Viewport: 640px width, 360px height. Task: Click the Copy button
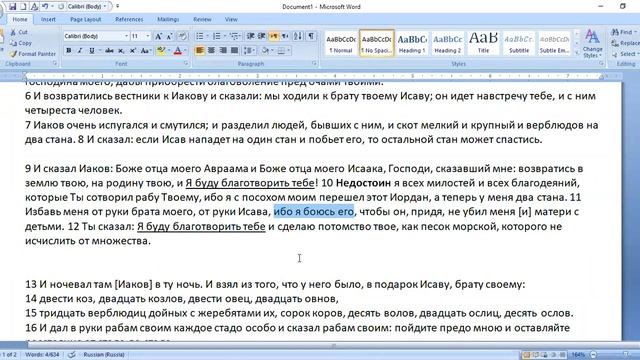pos(21,43)
